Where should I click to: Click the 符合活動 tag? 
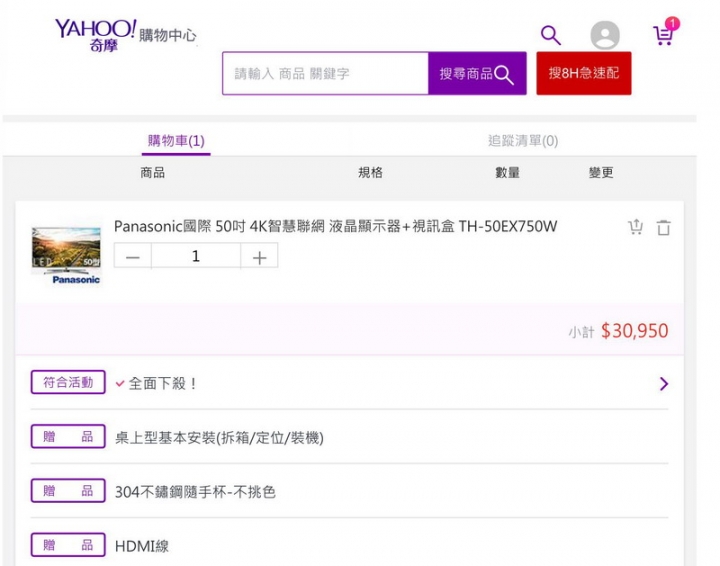click(x=68, y=382)
